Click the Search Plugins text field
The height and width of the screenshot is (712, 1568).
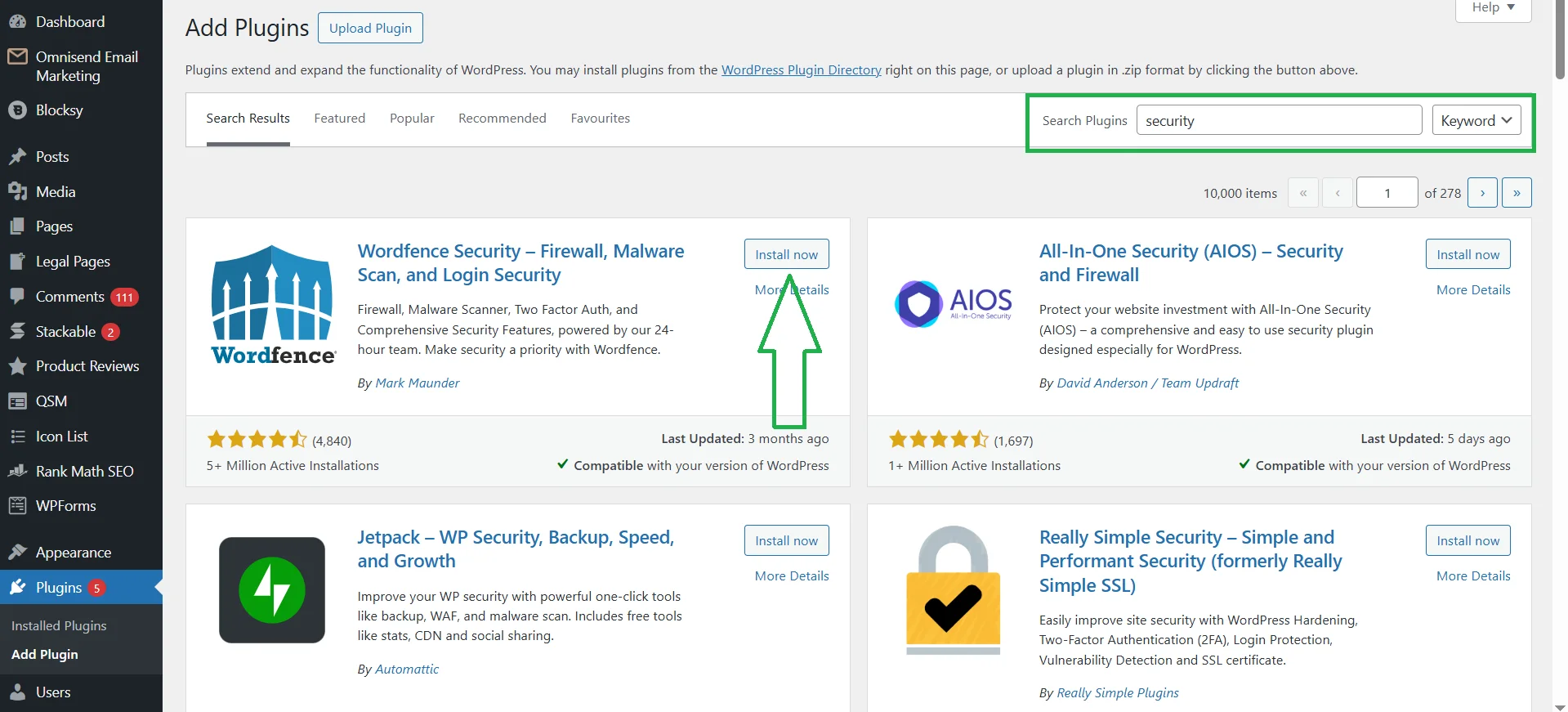click(1278, 121)
